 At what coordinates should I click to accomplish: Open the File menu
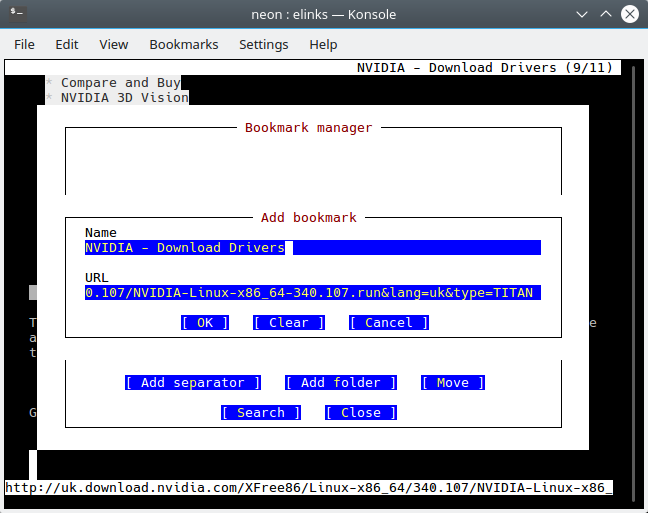point(24,44)
